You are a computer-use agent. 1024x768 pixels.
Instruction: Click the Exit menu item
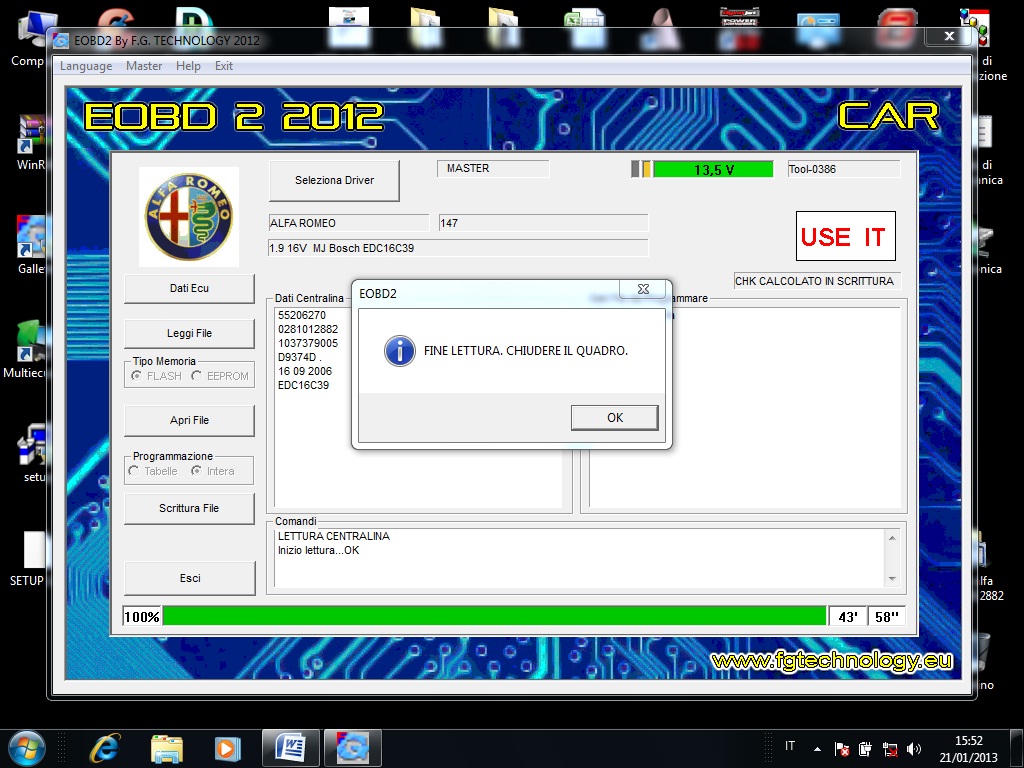pos(223,66)
